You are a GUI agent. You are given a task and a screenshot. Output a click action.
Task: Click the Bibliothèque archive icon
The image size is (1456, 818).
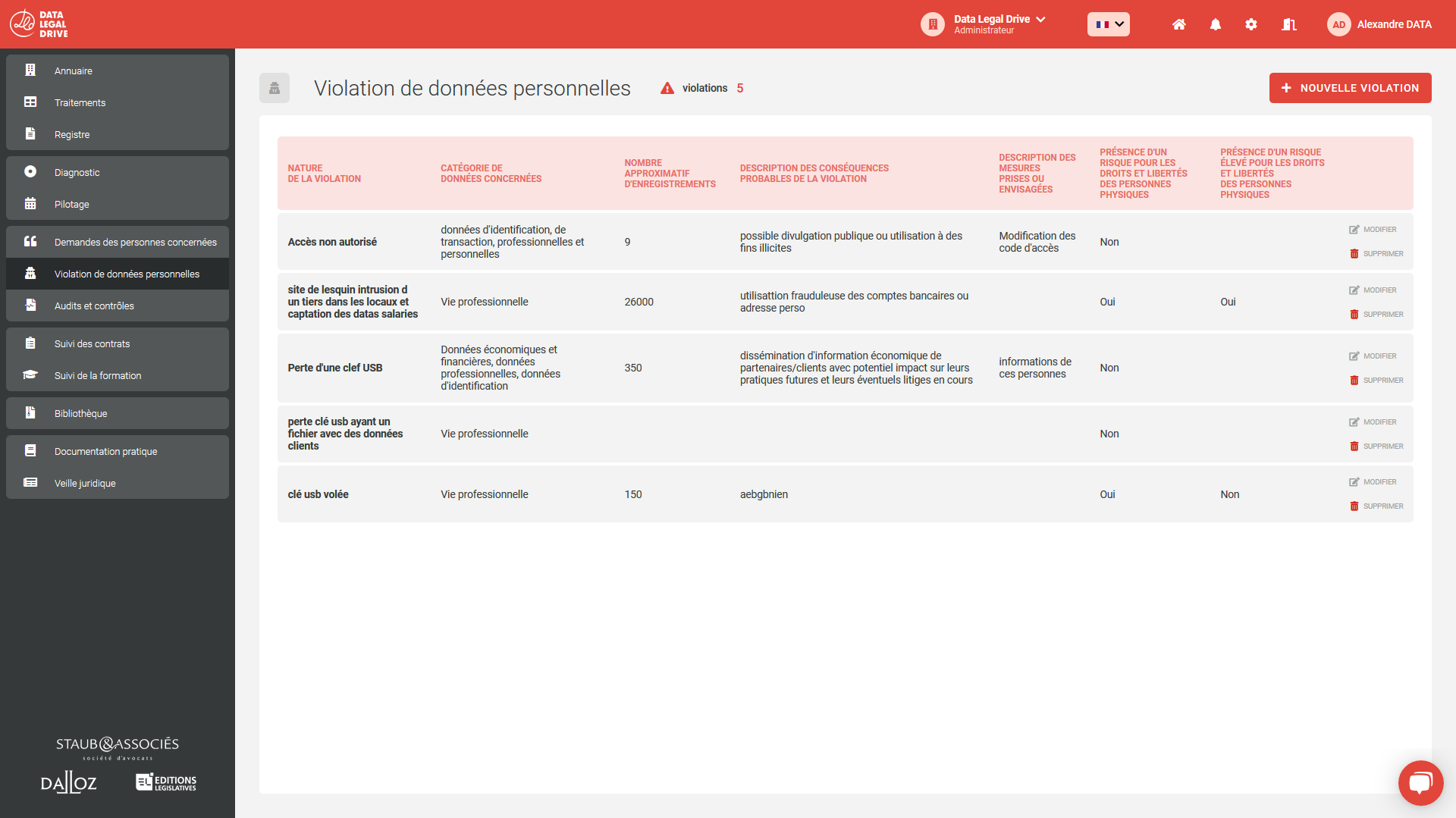(30, 413)
